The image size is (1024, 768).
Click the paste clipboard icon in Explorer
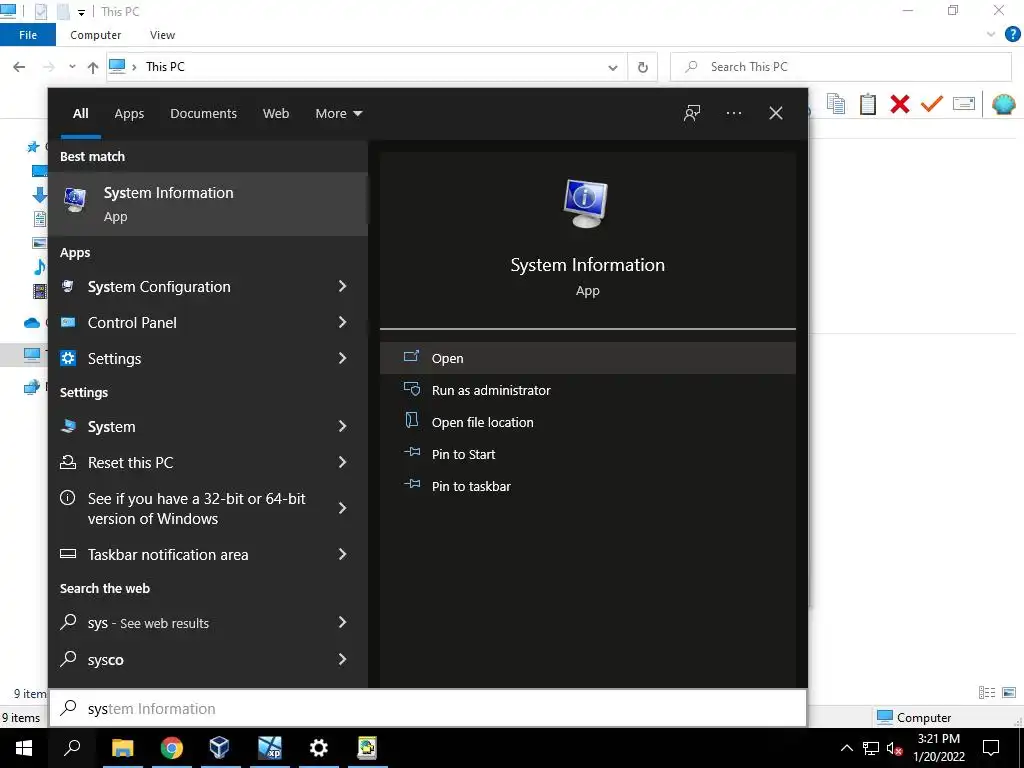pos(868,104)
